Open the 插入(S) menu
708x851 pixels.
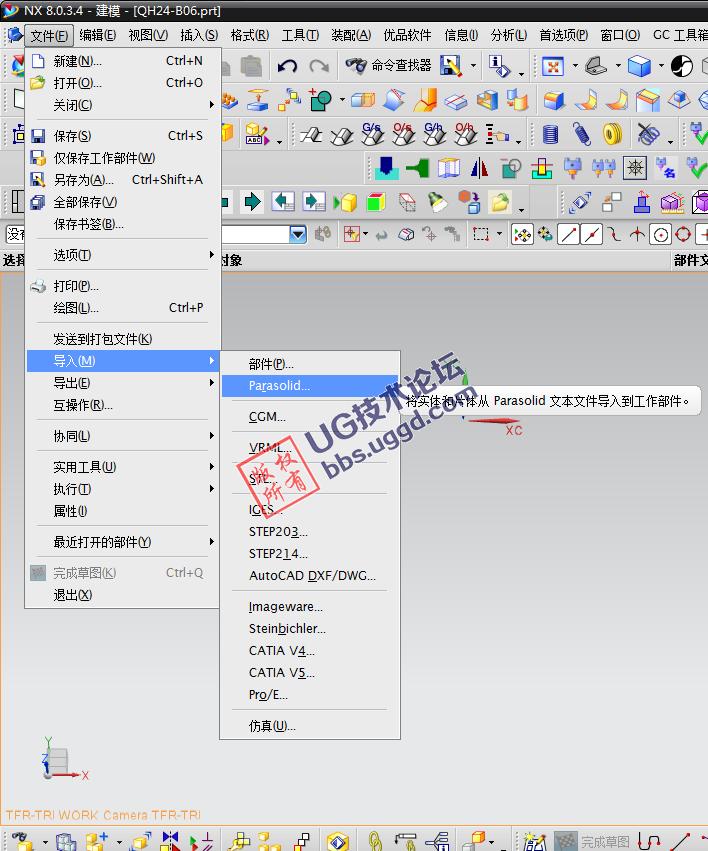coord(199,35)
